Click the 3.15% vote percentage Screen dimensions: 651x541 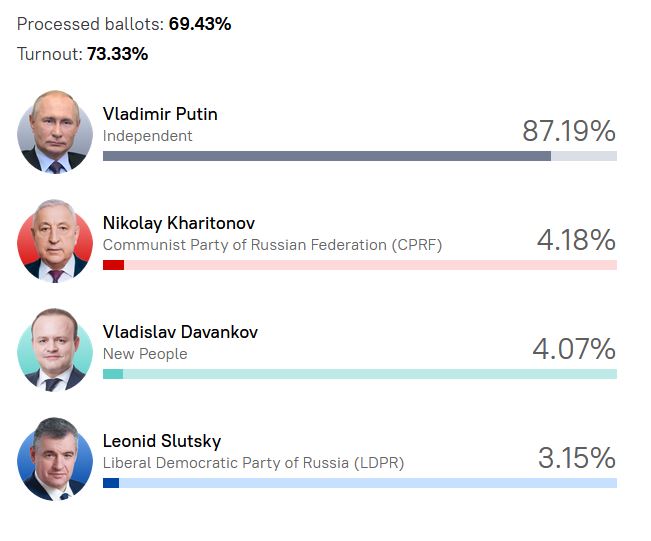576,458
